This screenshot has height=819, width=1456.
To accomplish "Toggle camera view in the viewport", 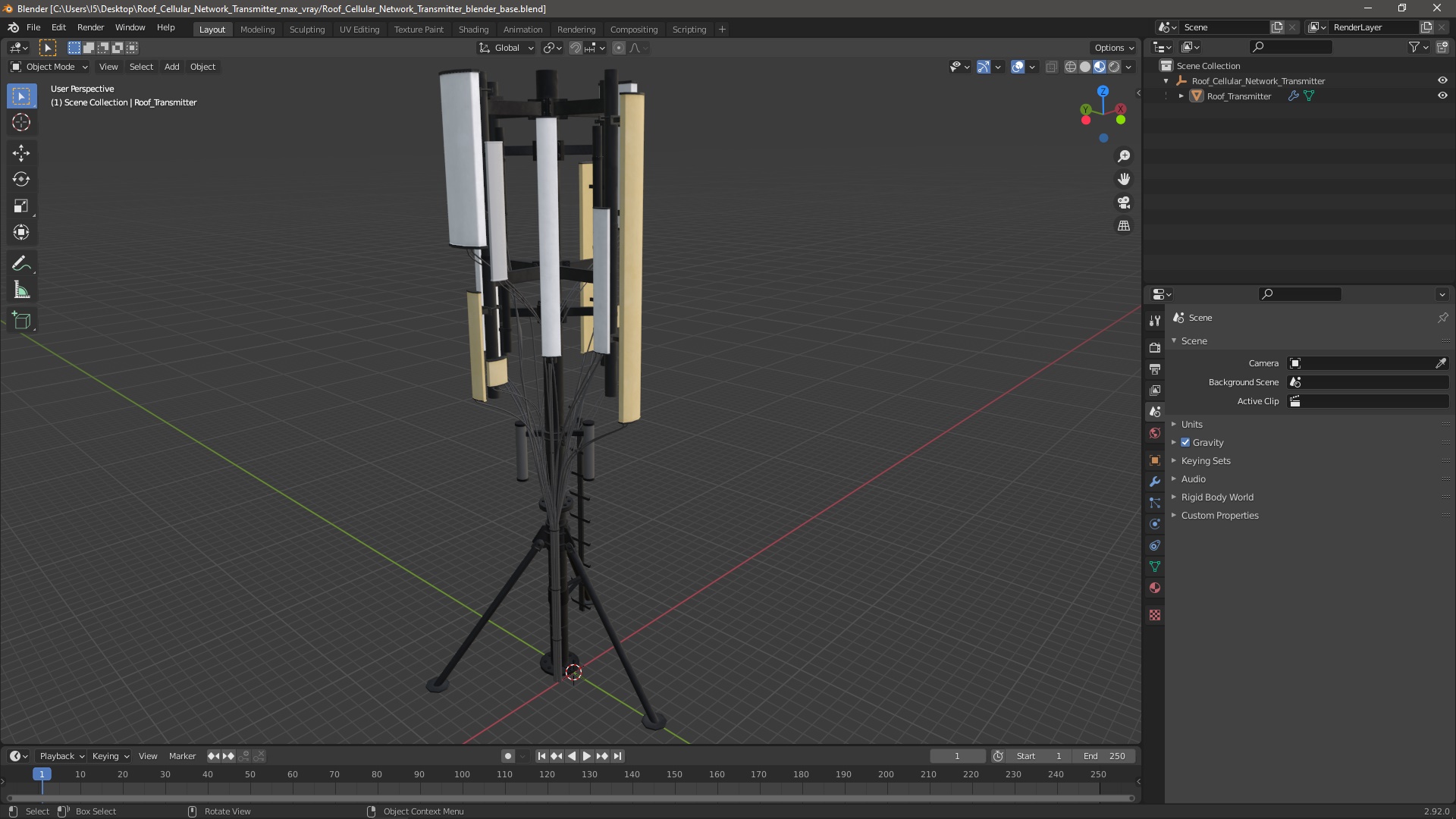I will [1124, 202].
